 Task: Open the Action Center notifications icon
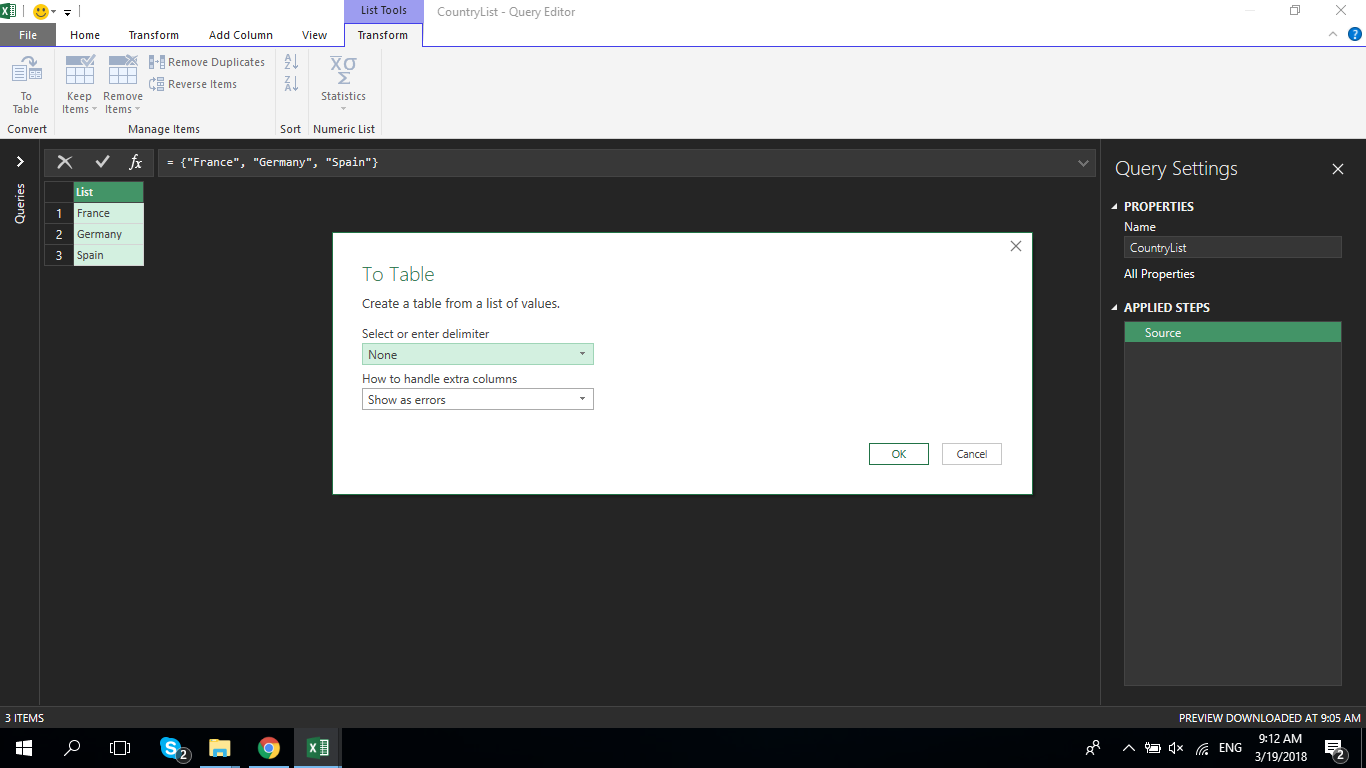tap(1335, 748)
